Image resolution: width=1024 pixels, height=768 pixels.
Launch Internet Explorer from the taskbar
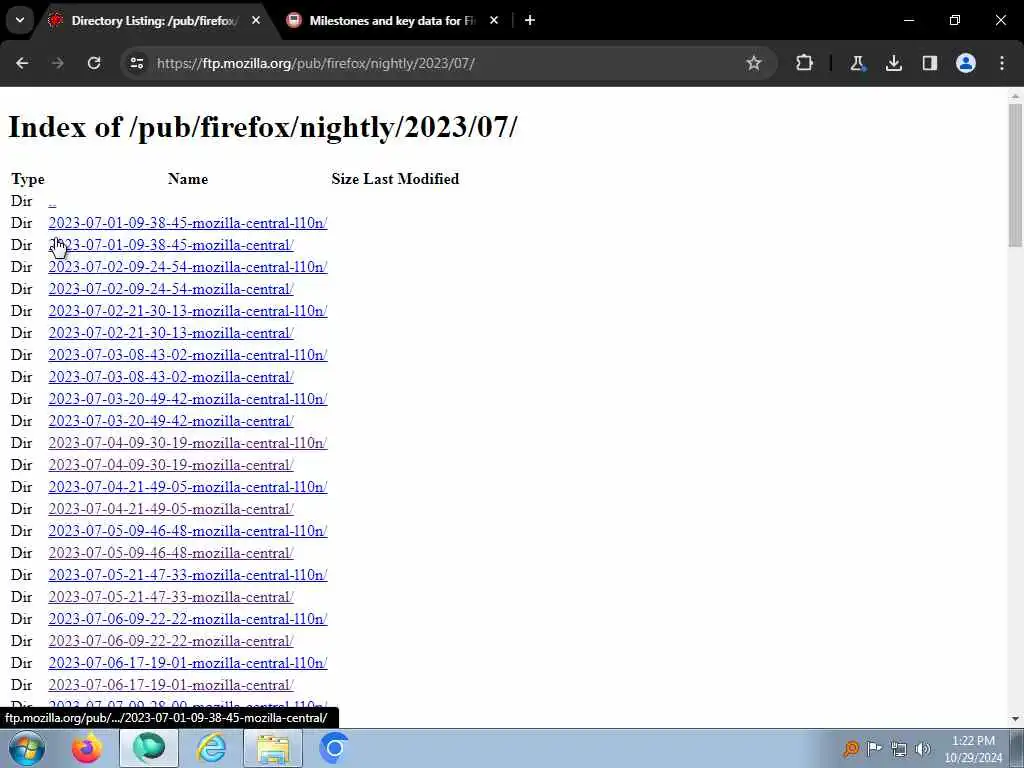(212, 748)
